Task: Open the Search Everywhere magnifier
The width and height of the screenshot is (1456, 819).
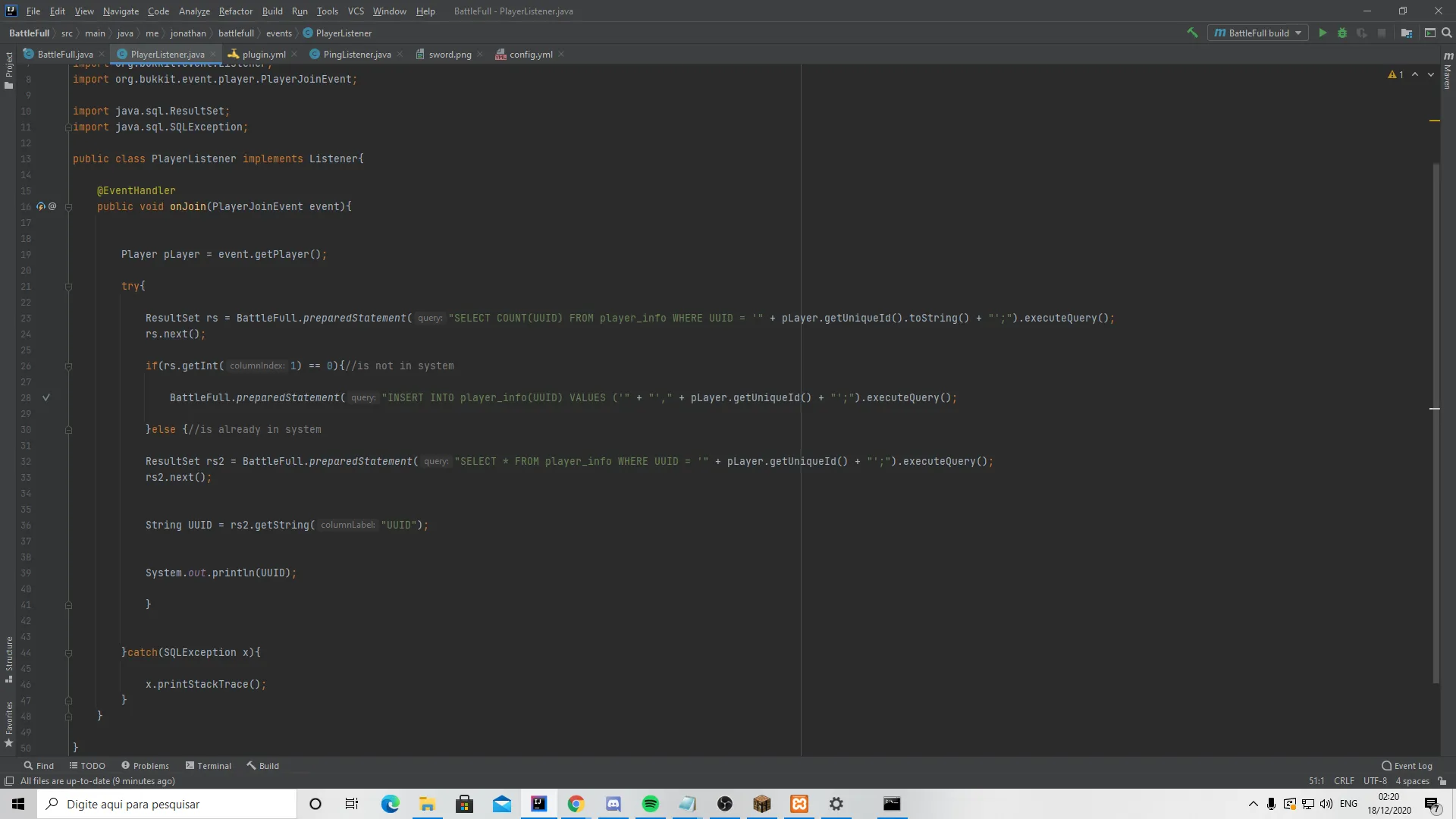Action: 1446,33
